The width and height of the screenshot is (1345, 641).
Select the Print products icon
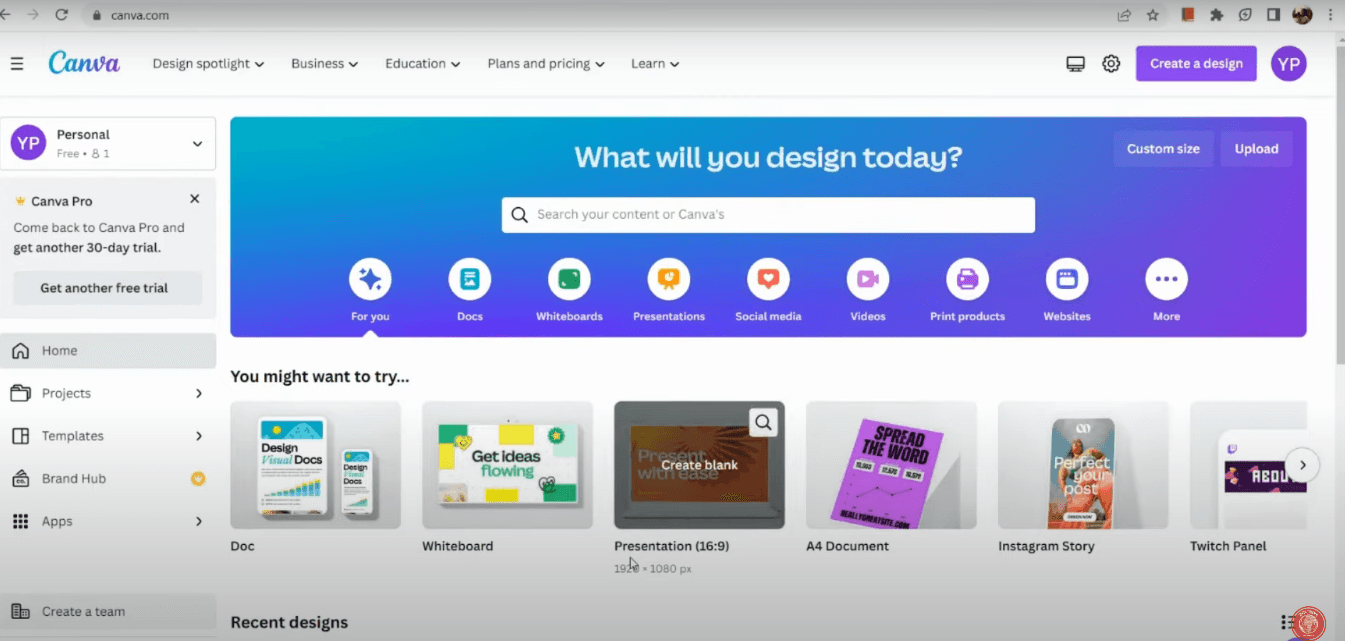967,279
